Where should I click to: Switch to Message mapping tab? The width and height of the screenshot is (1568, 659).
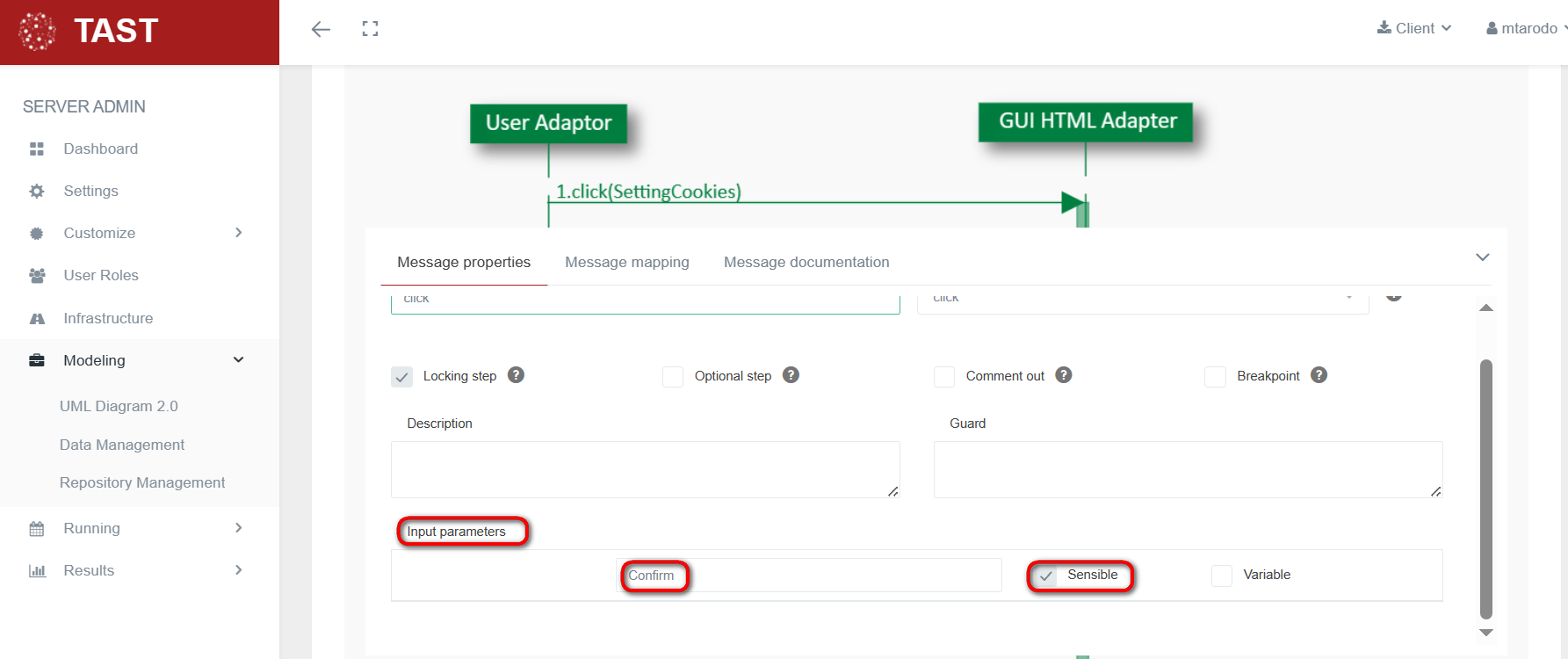point(626,262)
